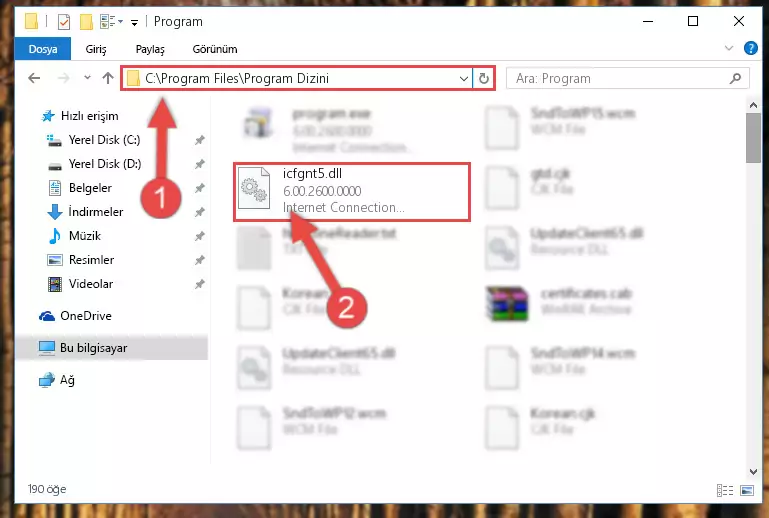The width and height of the screenshot is (769, 518).
Task: Click the Properties quick access icon
Action: pos(64,22)
